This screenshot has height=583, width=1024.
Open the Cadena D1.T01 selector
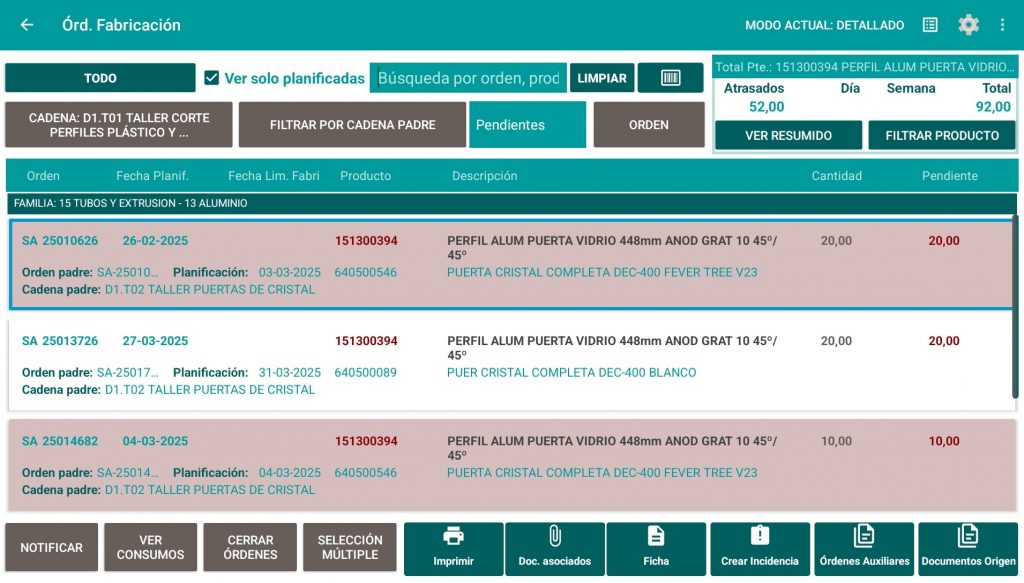click(x=119, y=125)
